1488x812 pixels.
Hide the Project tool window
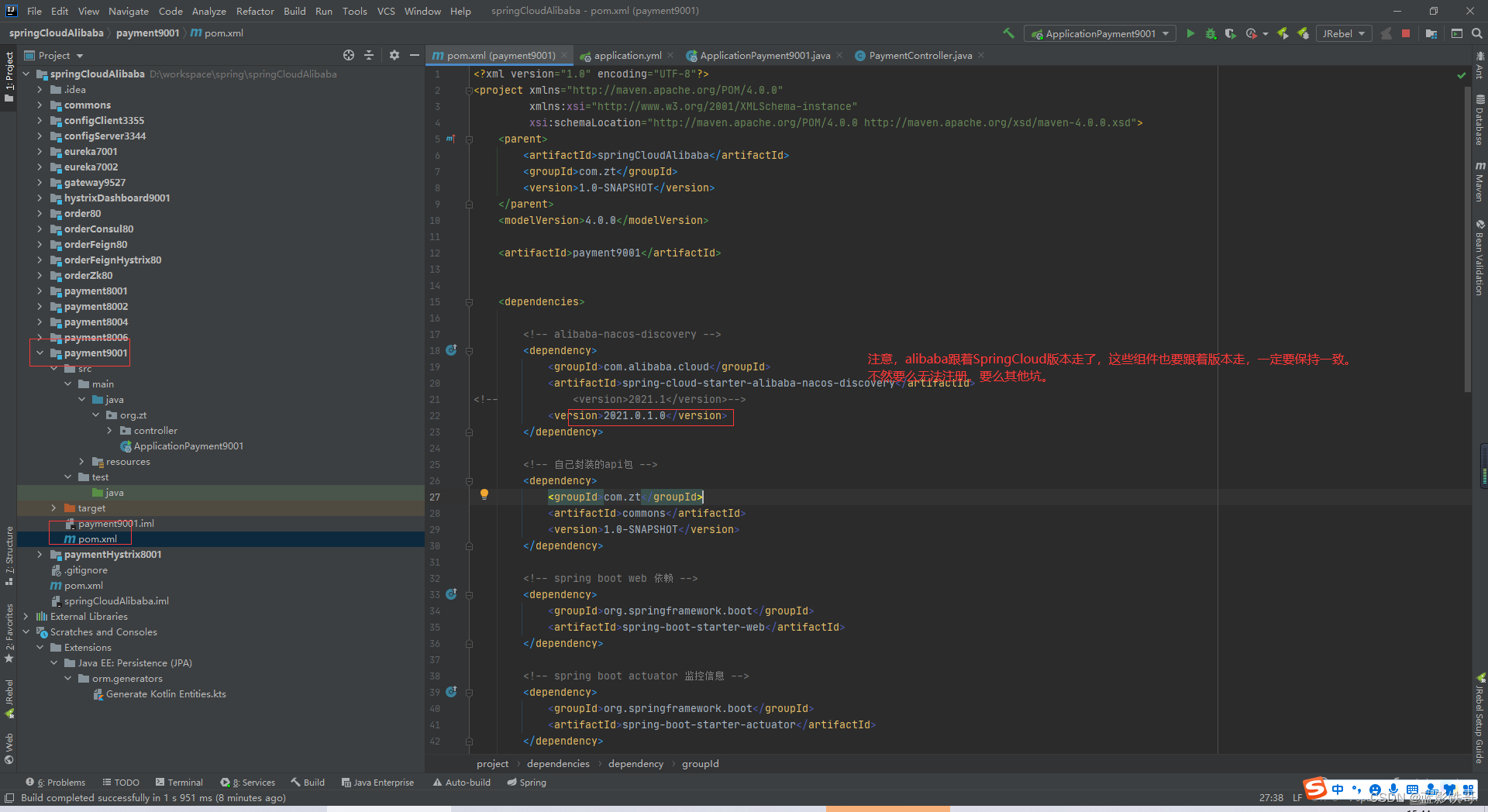click(415, 55)
